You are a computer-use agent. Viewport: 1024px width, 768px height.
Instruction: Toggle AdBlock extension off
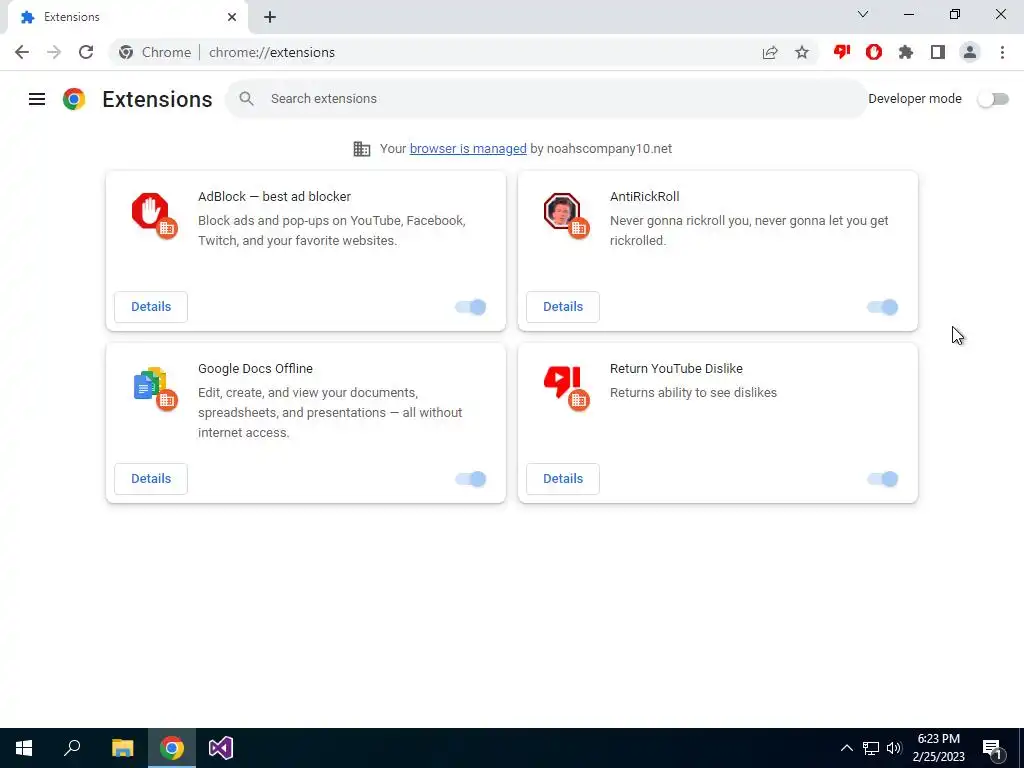click(471, 307)
